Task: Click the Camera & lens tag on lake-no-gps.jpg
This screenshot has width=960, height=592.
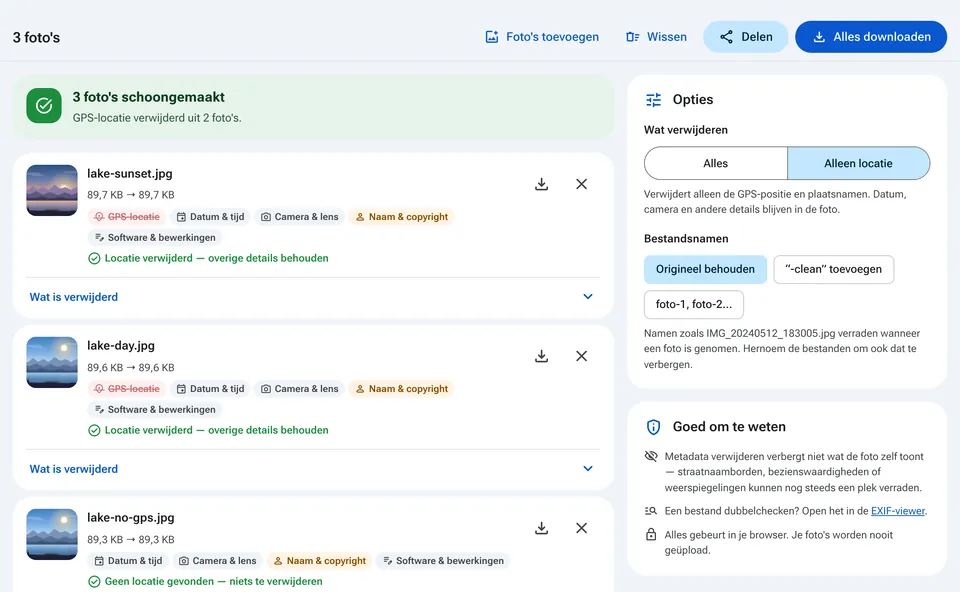Action: coord(218,561)
